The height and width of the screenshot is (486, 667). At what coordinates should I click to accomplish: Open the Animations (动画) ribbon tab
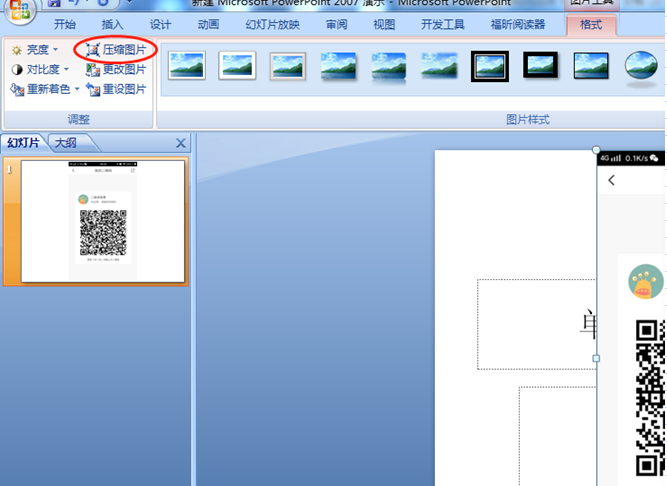[208, 25]
